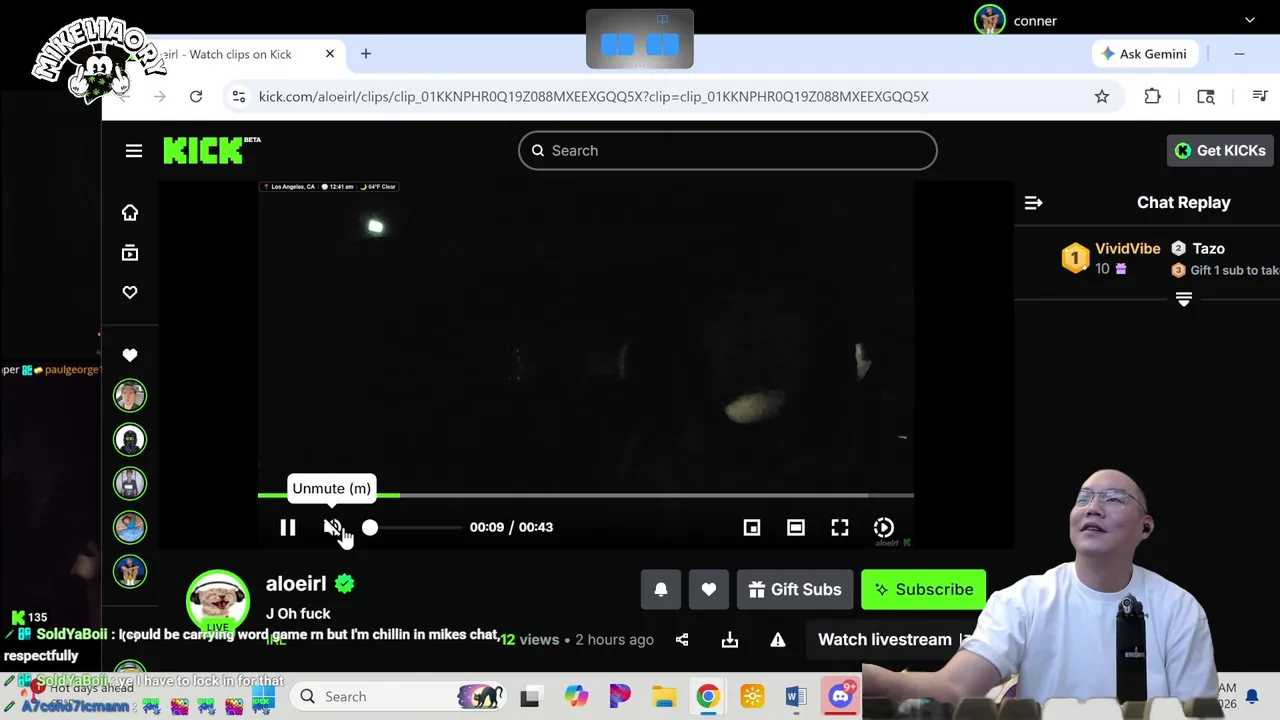The height and width of the screenshot is (720, 1280).
Task: Launch Copilot from the taskbar
Action: (x=576, y=697)
